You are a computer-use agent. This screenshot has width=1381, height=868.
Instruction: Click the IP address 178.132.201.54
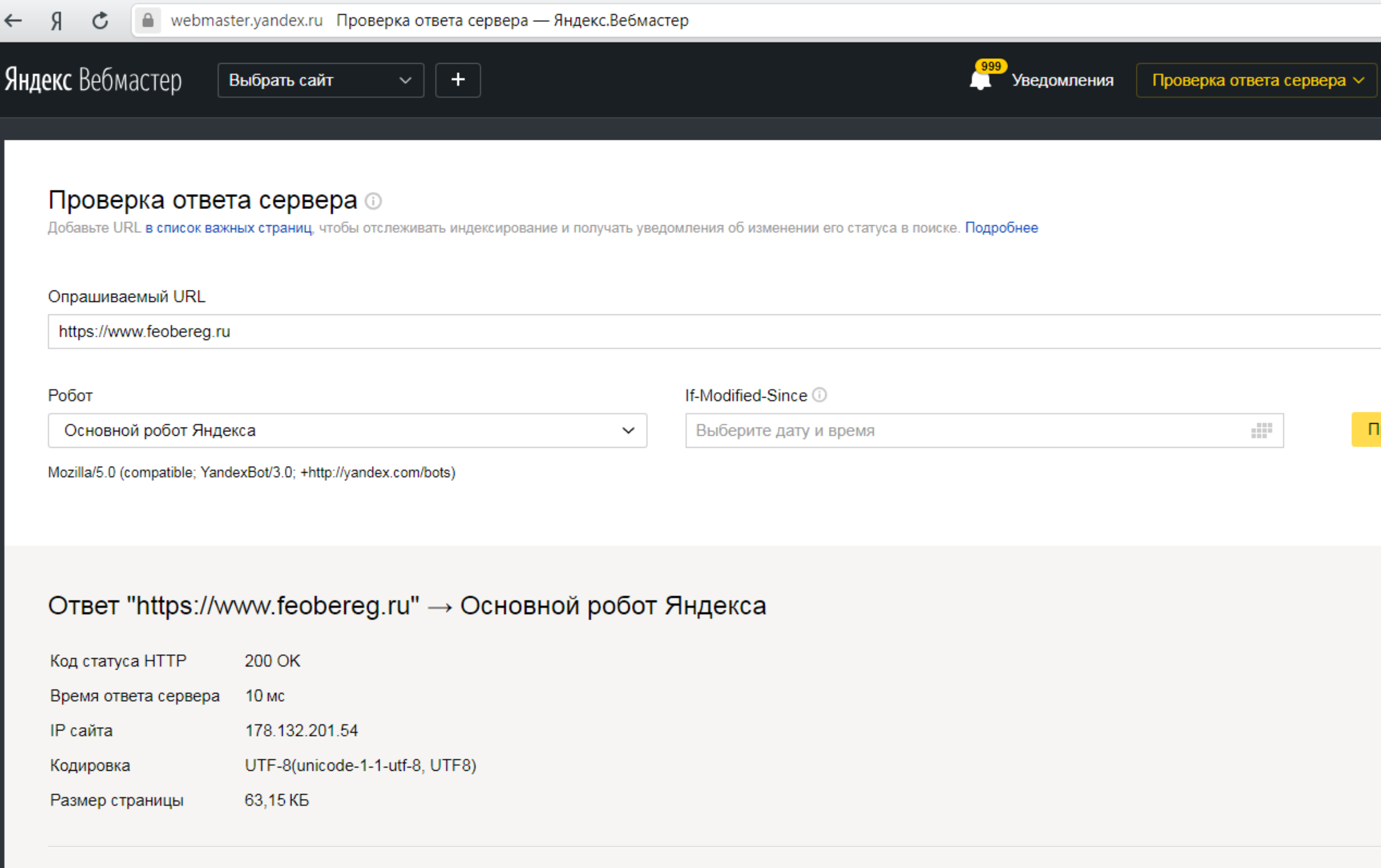pos(302,731)
